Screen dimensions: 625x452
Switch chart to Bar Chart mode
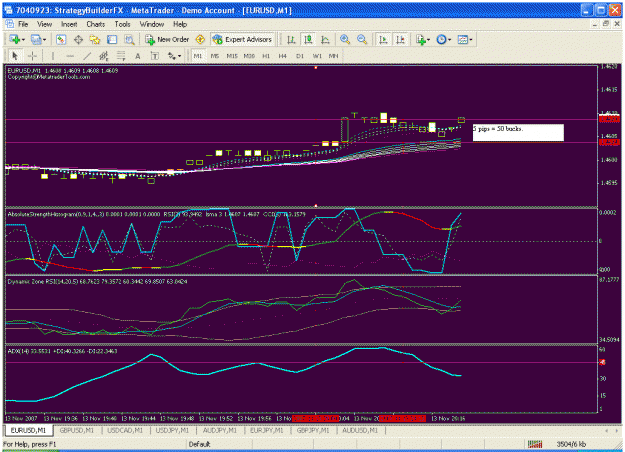291,39
